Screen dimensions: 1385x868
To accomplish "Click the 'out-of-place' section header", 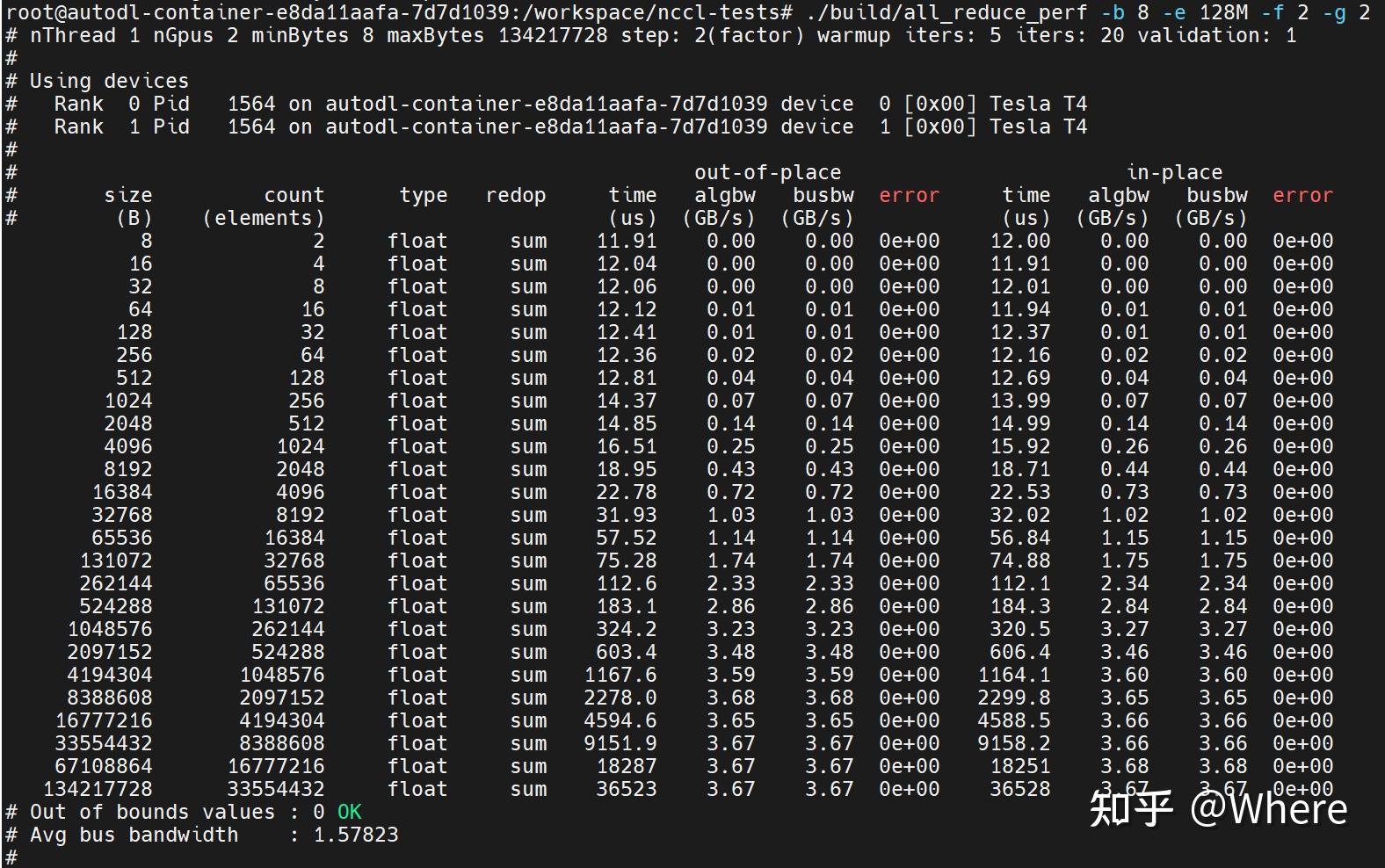I will tap(767, 172).
